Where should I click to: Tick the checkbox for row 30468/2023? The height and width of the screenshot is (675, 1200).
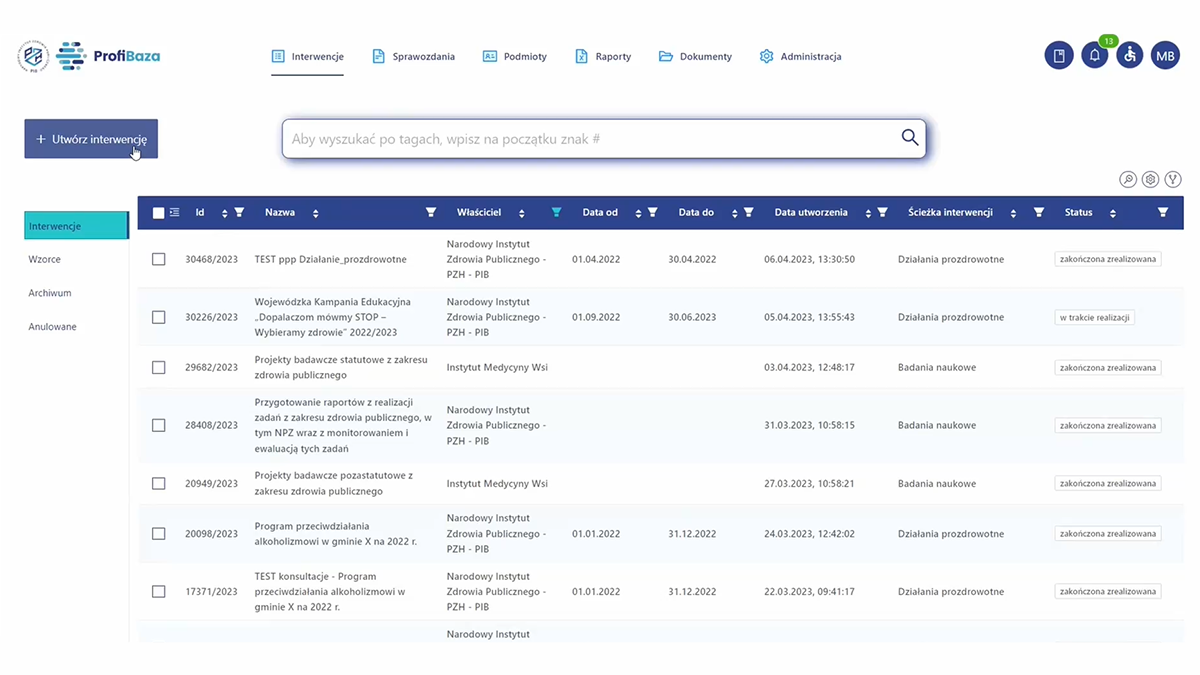(x=159, y=259)
